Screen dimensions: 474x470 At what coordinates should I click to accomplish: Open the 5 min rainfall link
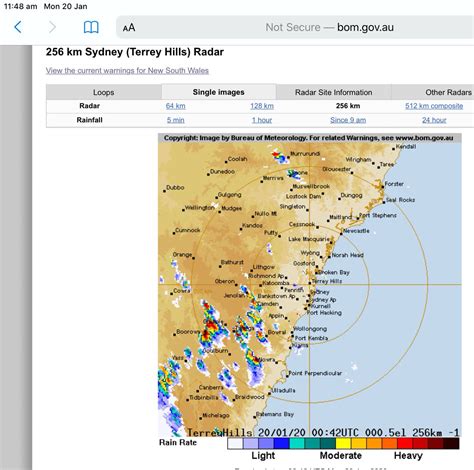176,120
